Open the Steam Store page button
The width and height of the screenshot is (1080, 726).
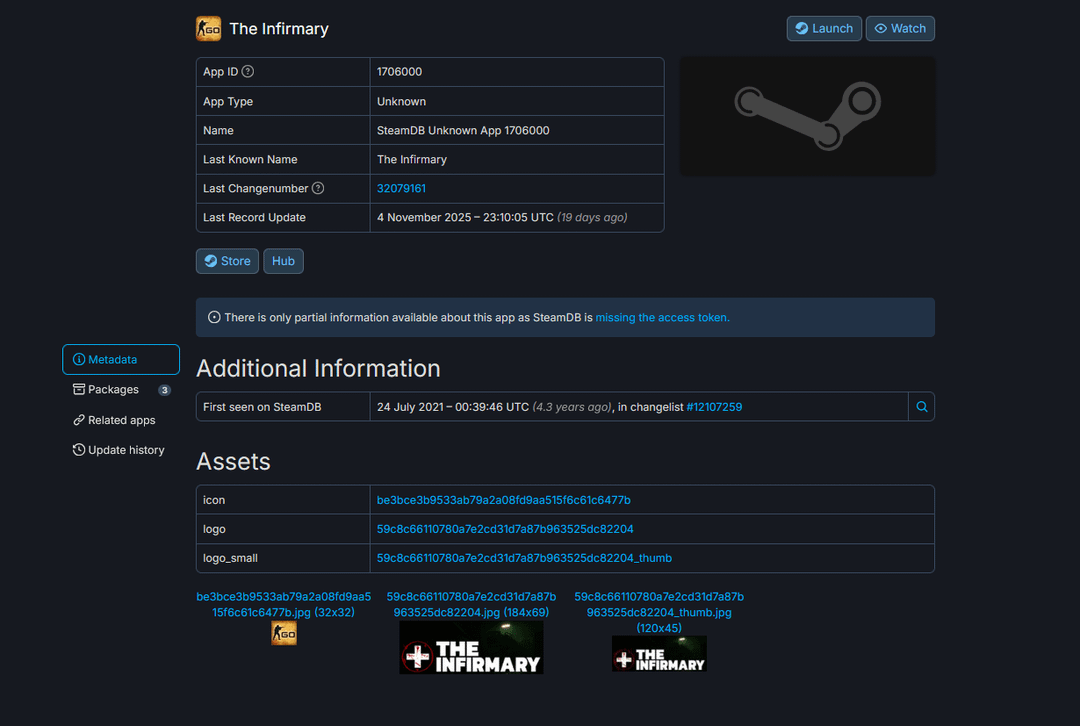tap(227, 261)
